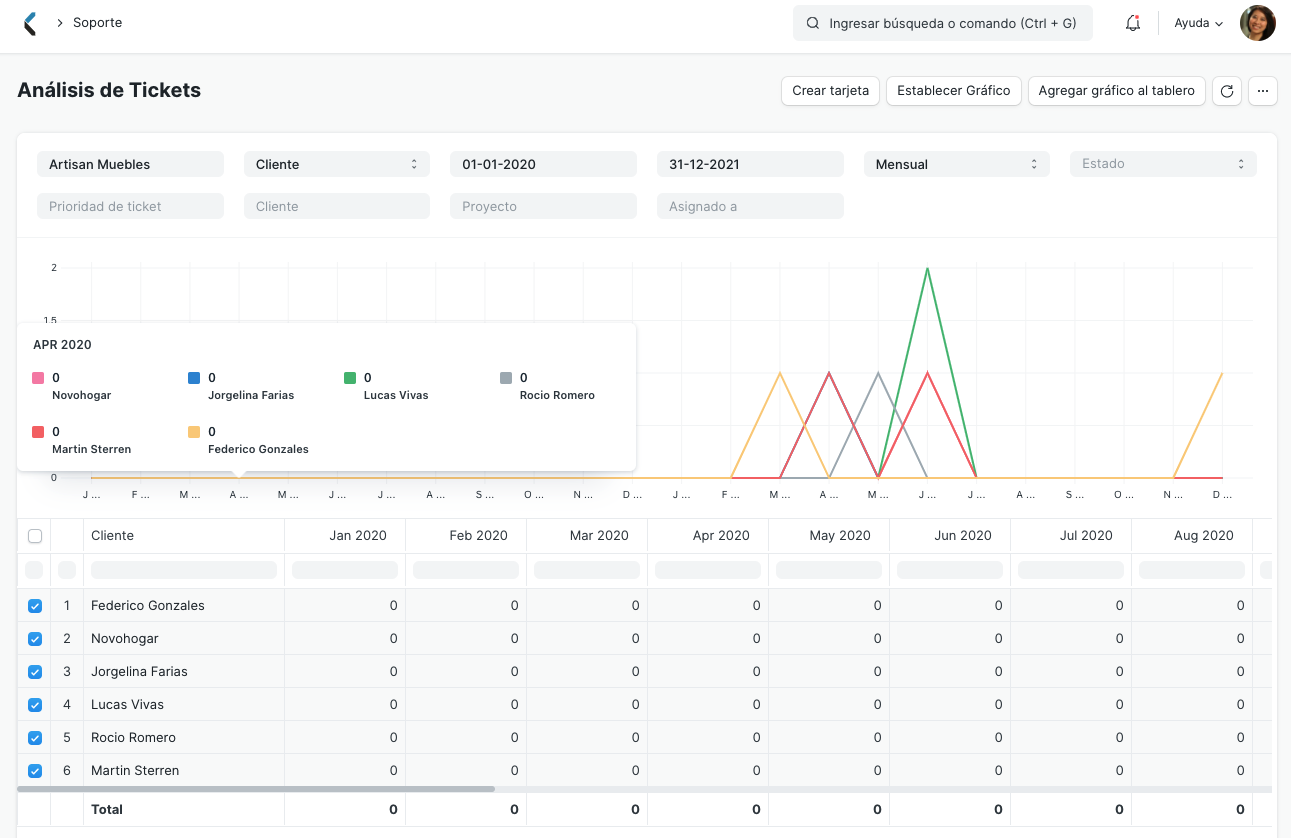1291x838 pixels.
Task: Uncheck the select-all header checkbox
Action: point(35,535)
